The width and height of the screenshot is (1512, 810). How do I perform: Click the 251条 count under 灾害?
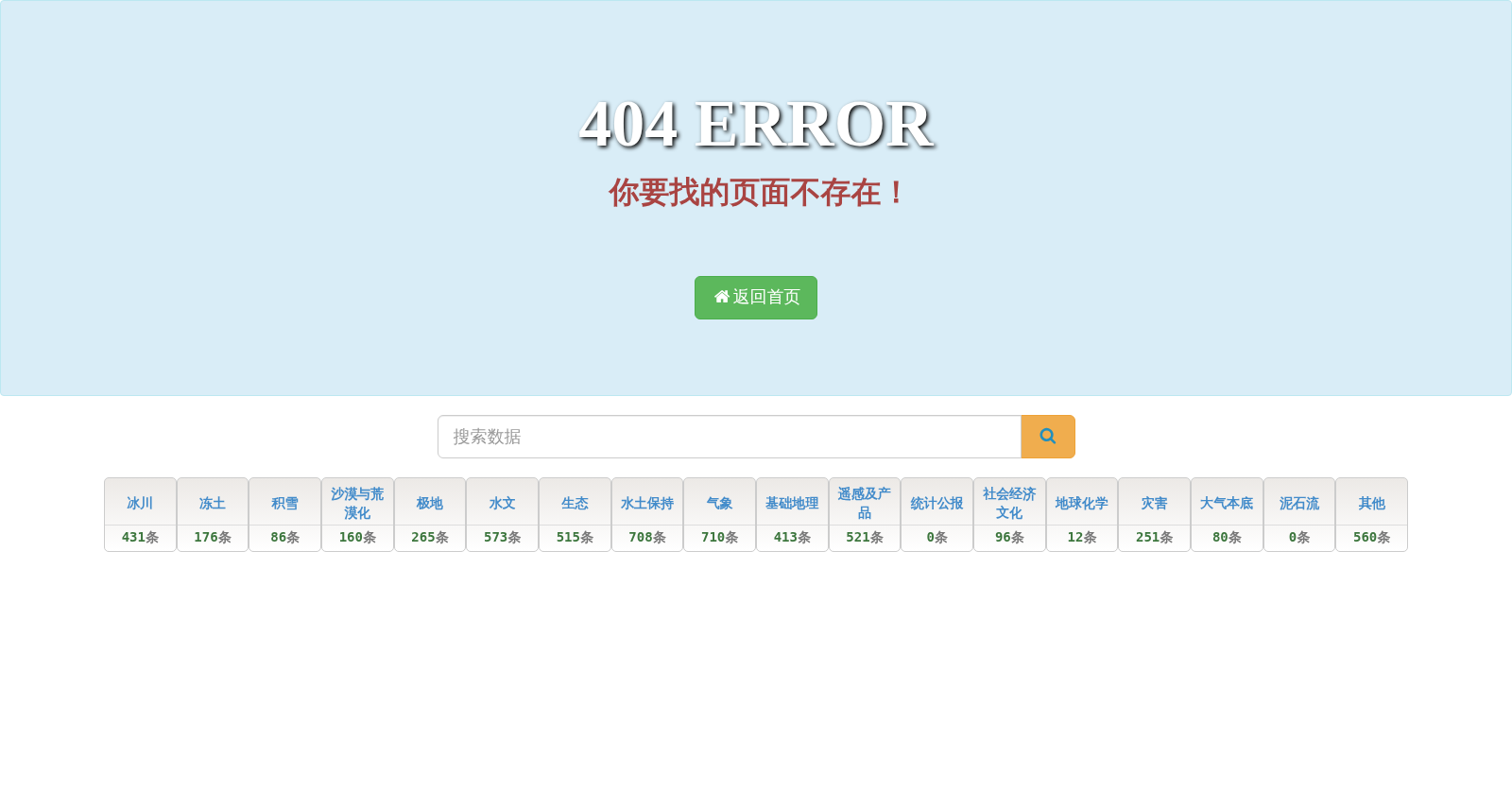tap(1154, 537)
